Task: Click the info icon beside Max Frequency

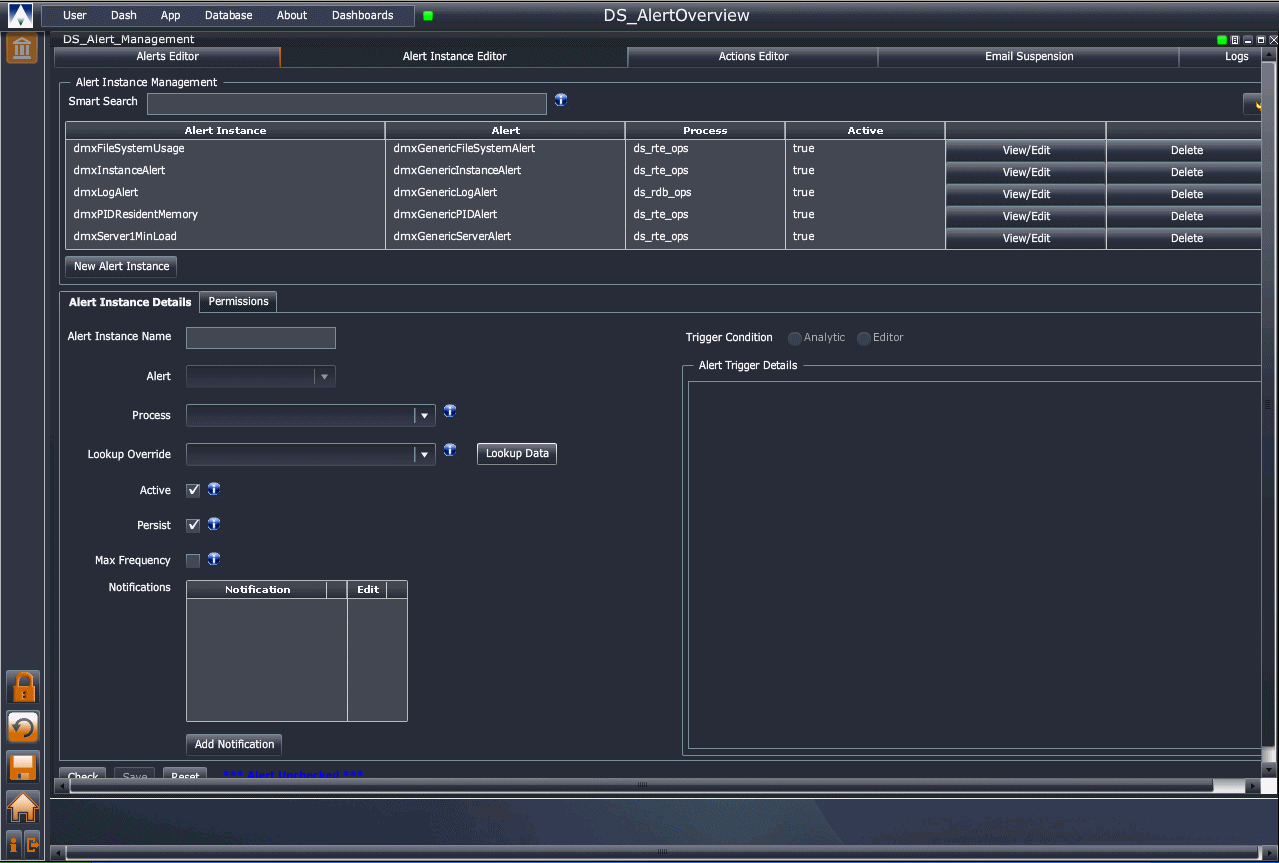Action: point(214,559)
